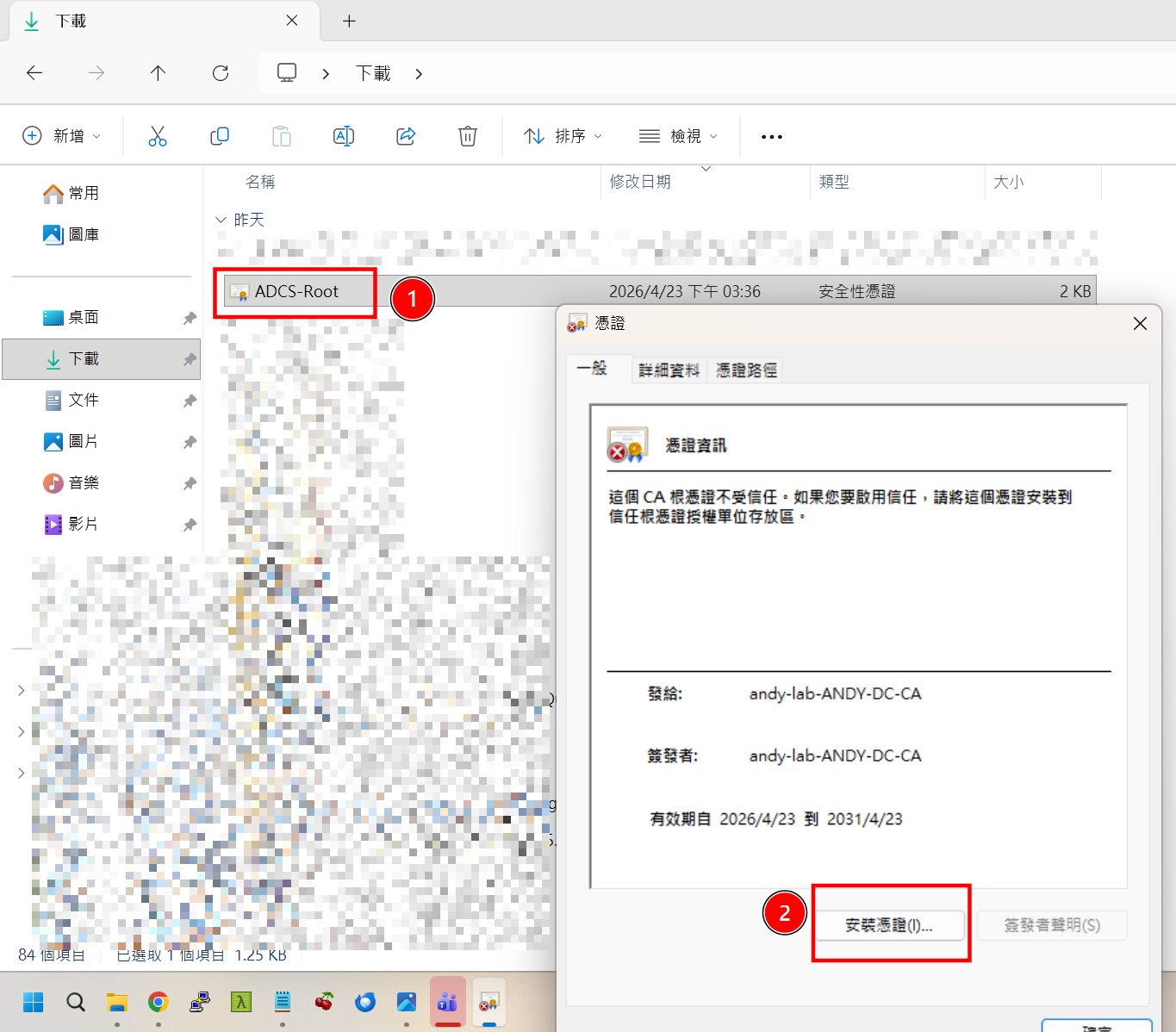The image size is (1176, 1032).
Task: Open the Windows Start menu
Action: (x=34, y=1002)
